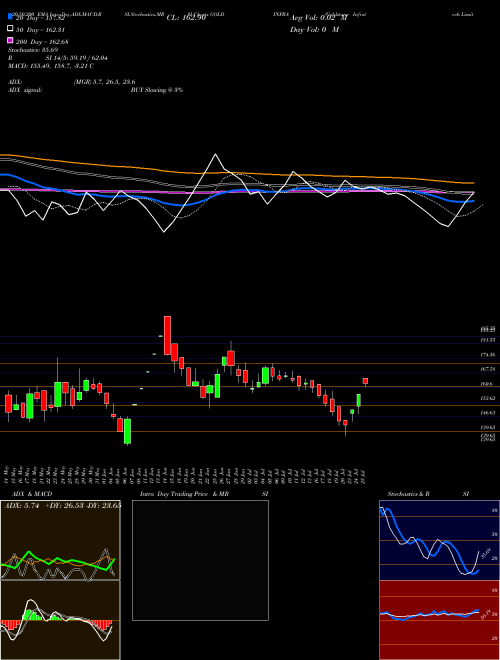Click the 'BUY Slowing @ 5%' signal text
Viewport: 500px width, 660px height.
157,90
